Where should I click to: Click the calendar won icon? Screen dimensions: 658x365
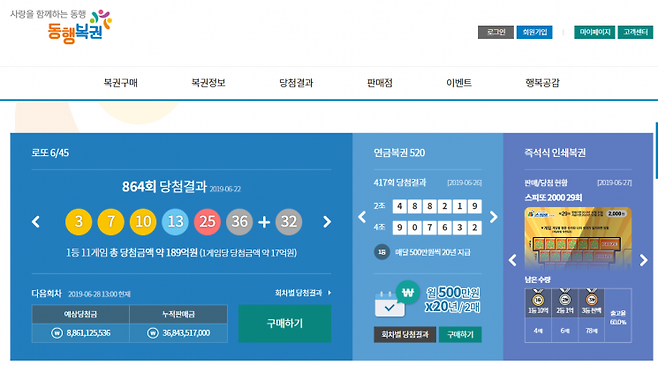coord(397,299)
